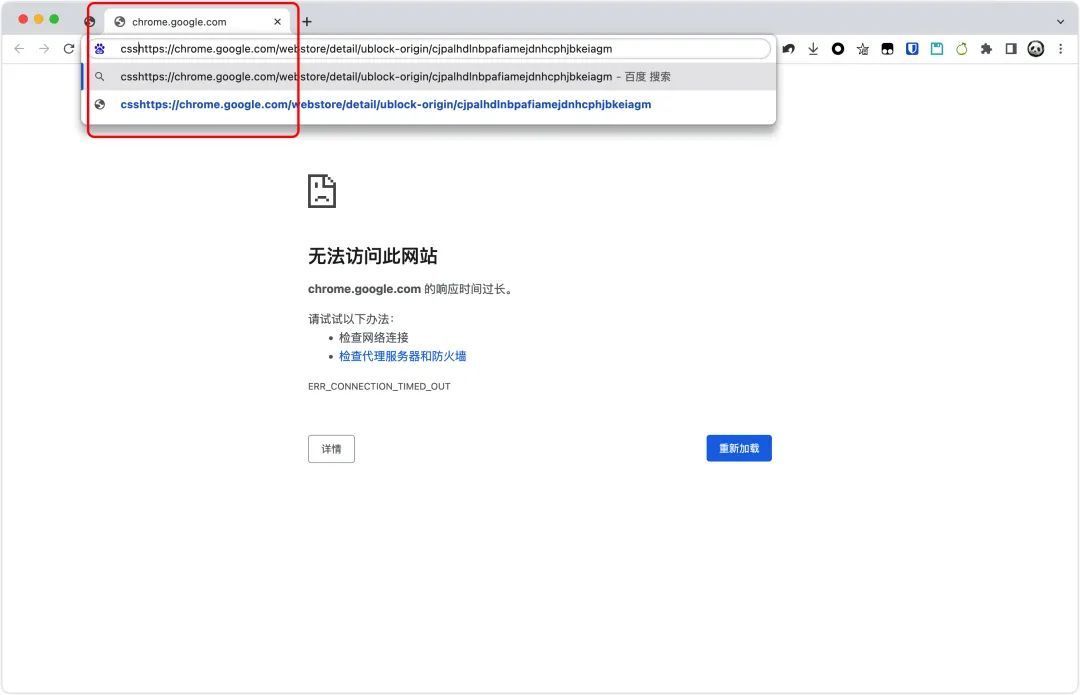Click the magnifier icon in first suggestion
This screenshot has width=1080, height=695.
pos(100,76)
